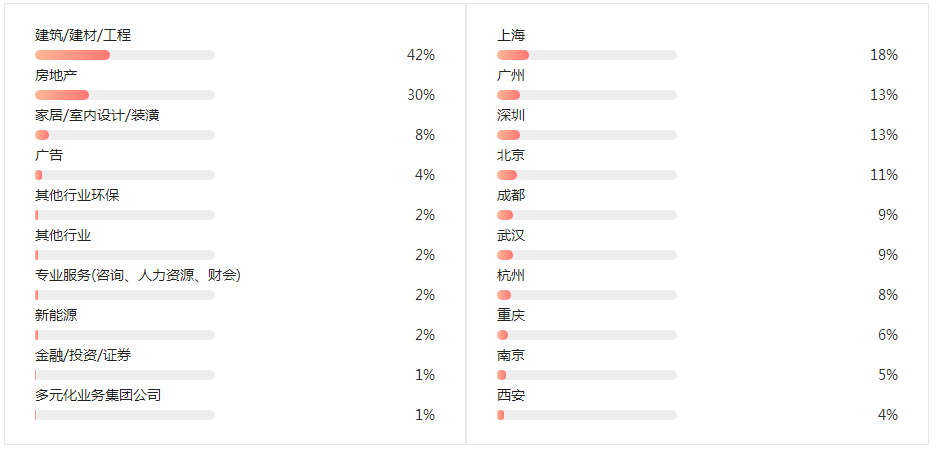Select the 杭州 city label
This screenshot has width=938, height=452.
coord(511,276)
